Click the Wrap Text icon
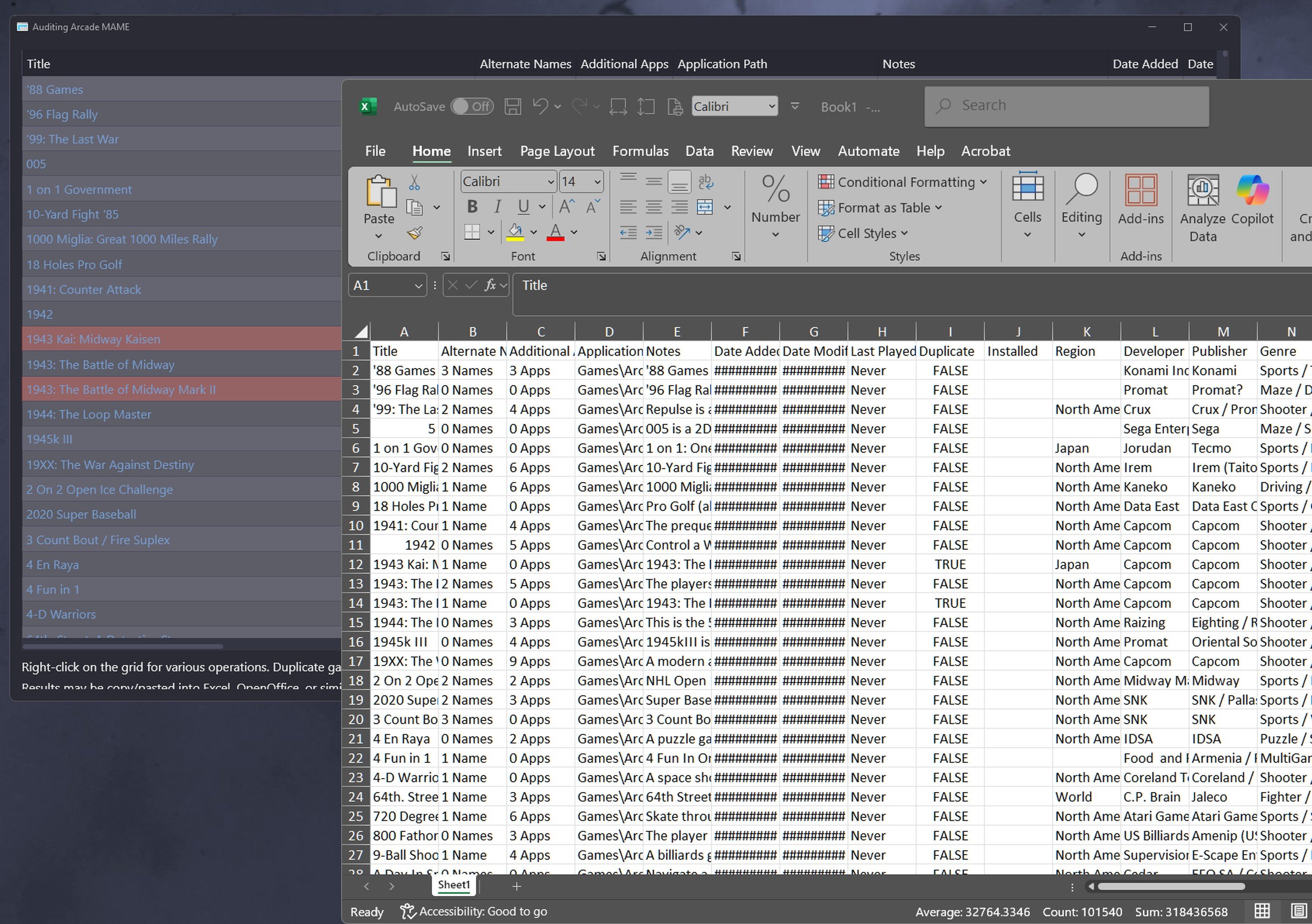Screen dimensions: 1312x924 pyautogui.click(x=705, y=182)
